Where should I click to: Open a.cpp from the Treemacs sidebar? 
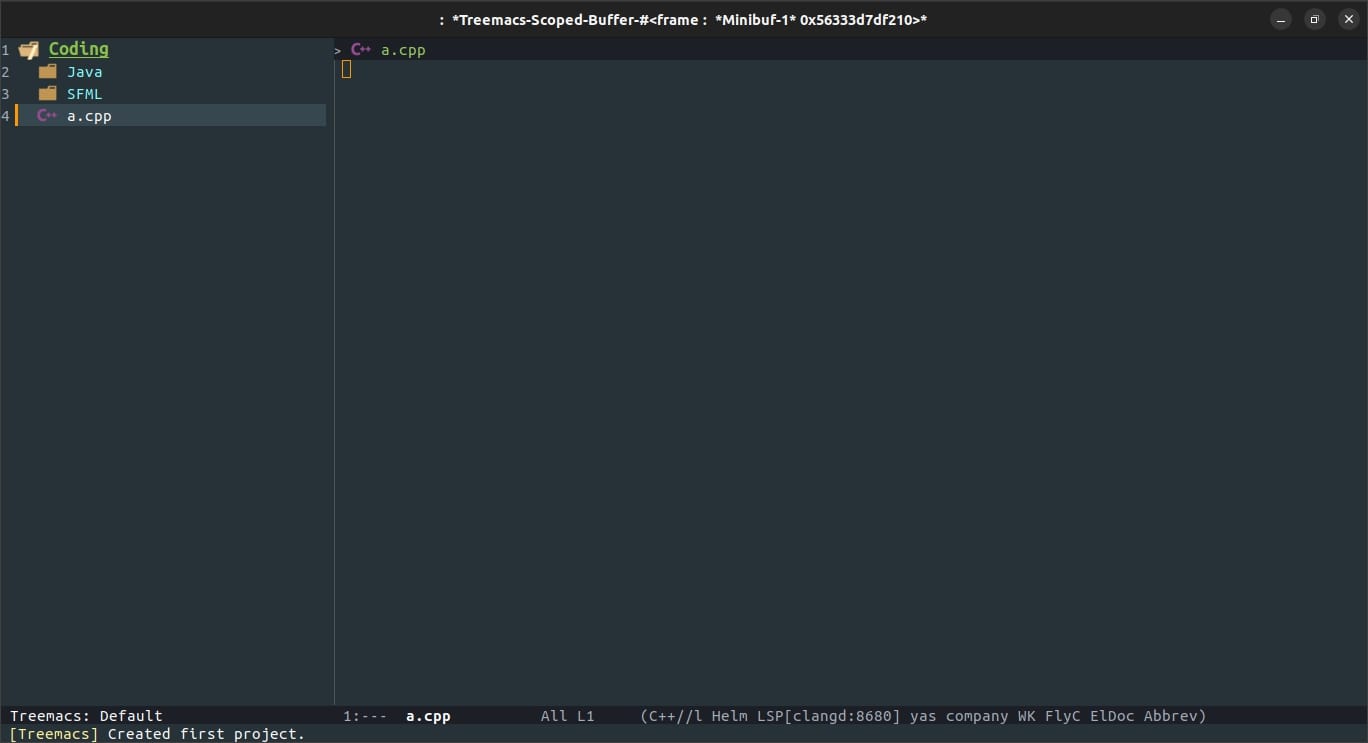click(x=91, y=116)
